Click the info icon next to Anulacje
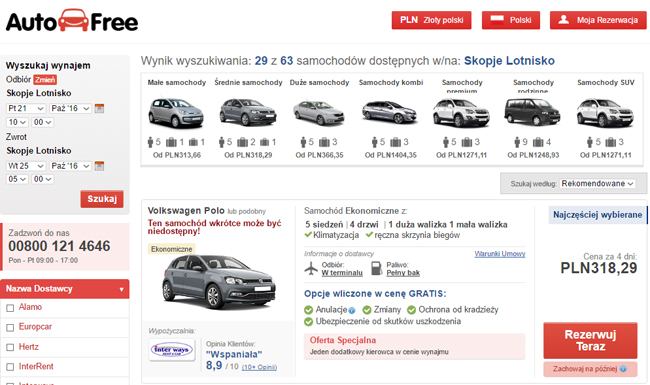This screenshot has width=650, height=385. [x=352, y=310]
